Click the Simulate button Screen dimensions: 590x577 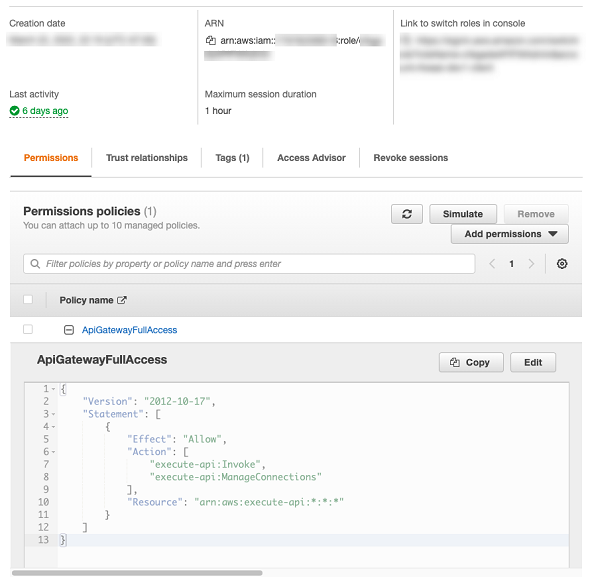coord(463,214)
